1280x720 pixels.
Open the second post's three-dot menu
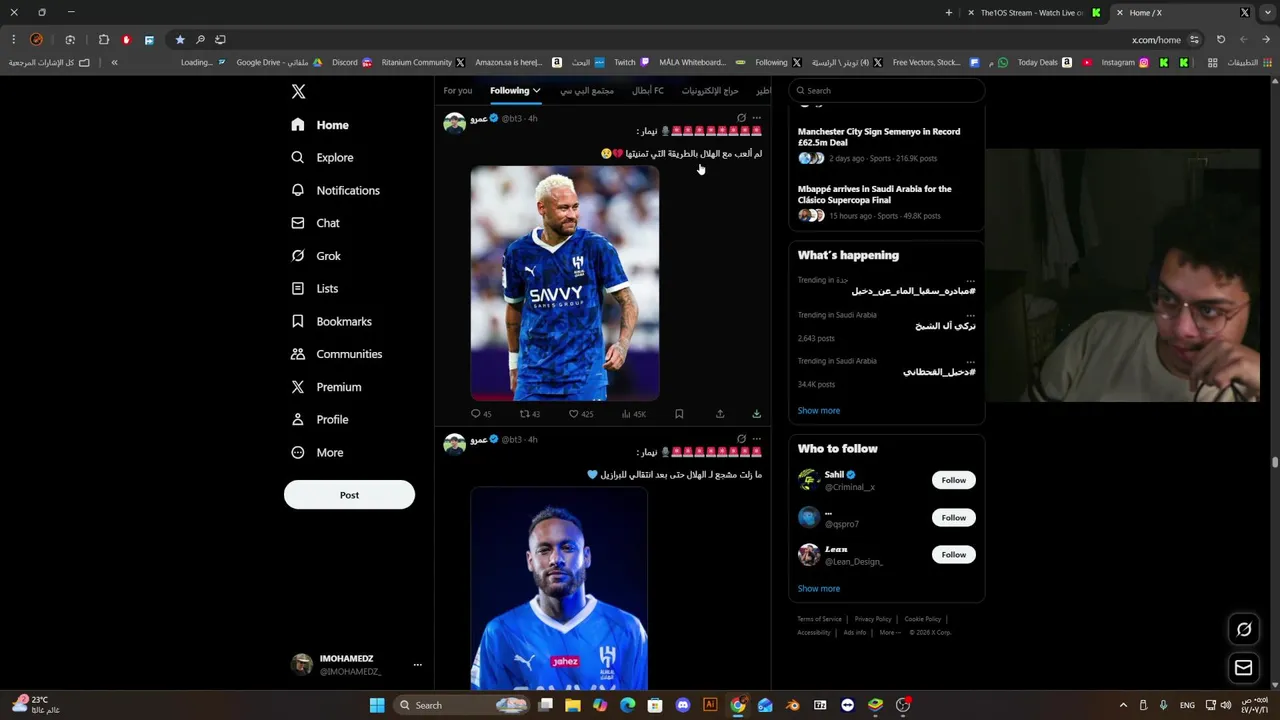point(756,439)
